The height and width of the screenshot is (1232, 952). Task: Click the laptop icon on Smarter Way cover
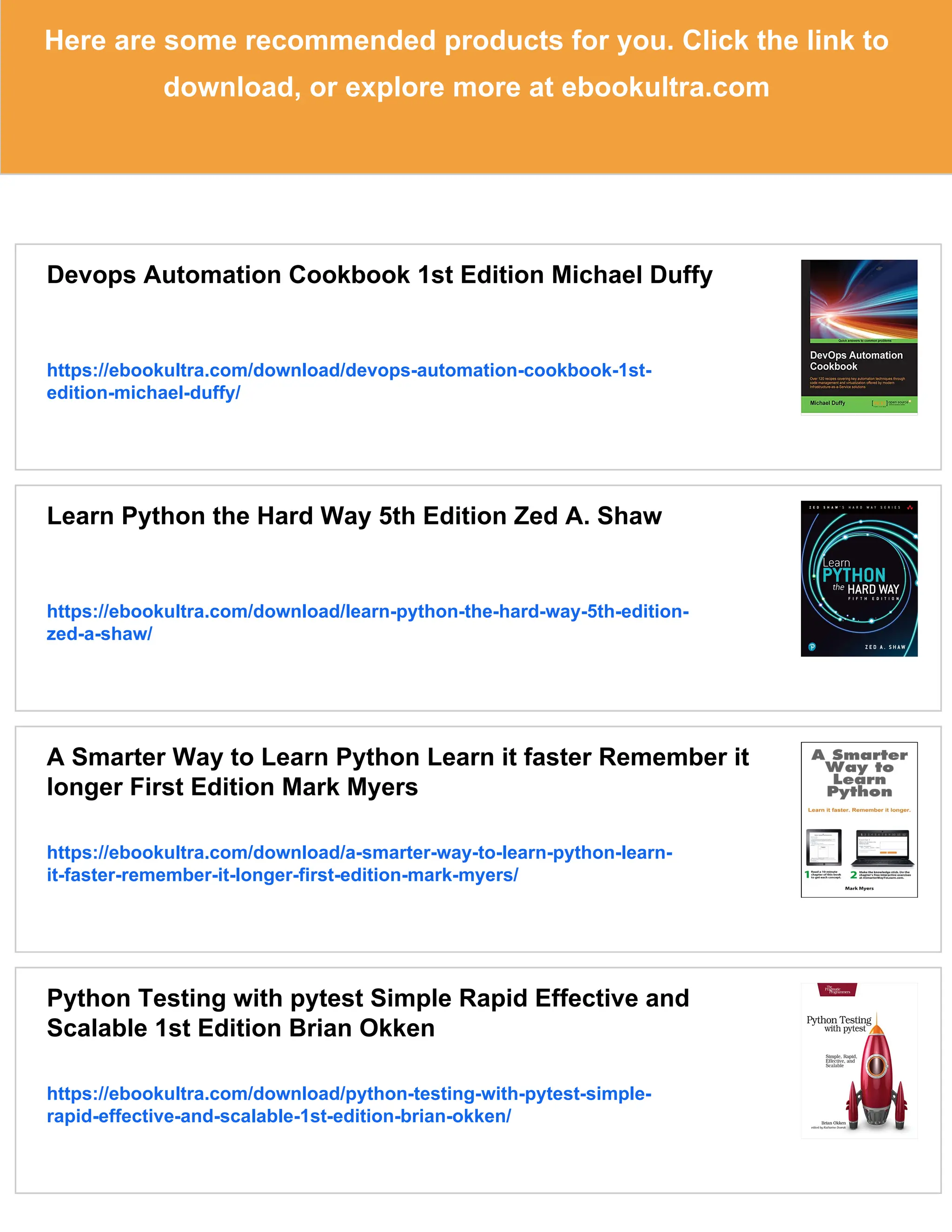(882, 848)
